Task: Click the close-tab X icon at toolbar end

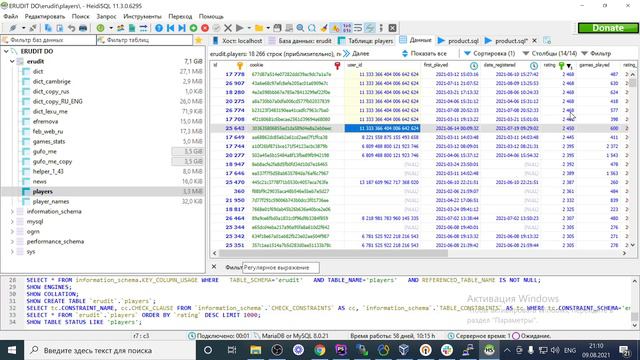Action: tap(392, 28)
